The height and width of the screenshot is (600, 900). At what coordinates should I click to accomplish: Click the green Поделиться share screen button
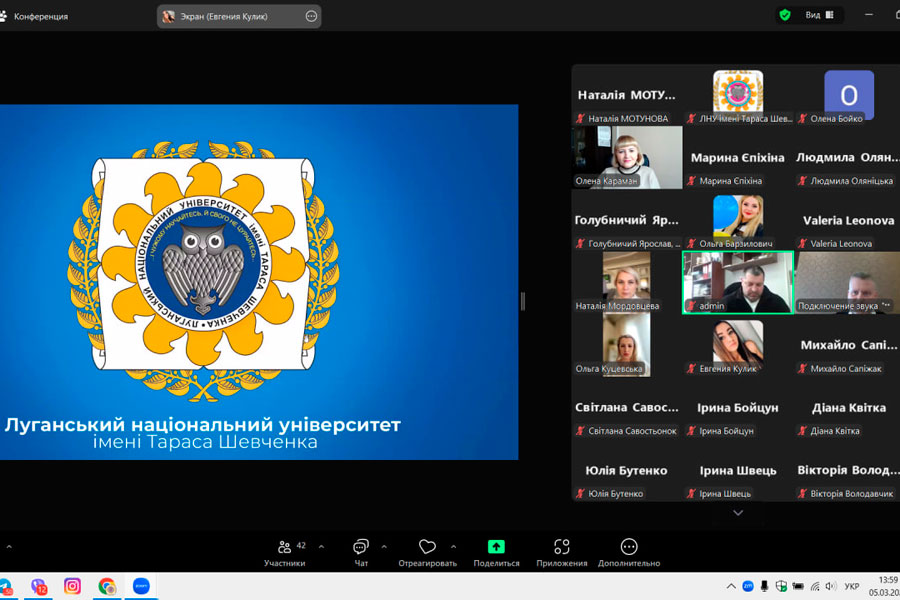(x=496, y=552)
